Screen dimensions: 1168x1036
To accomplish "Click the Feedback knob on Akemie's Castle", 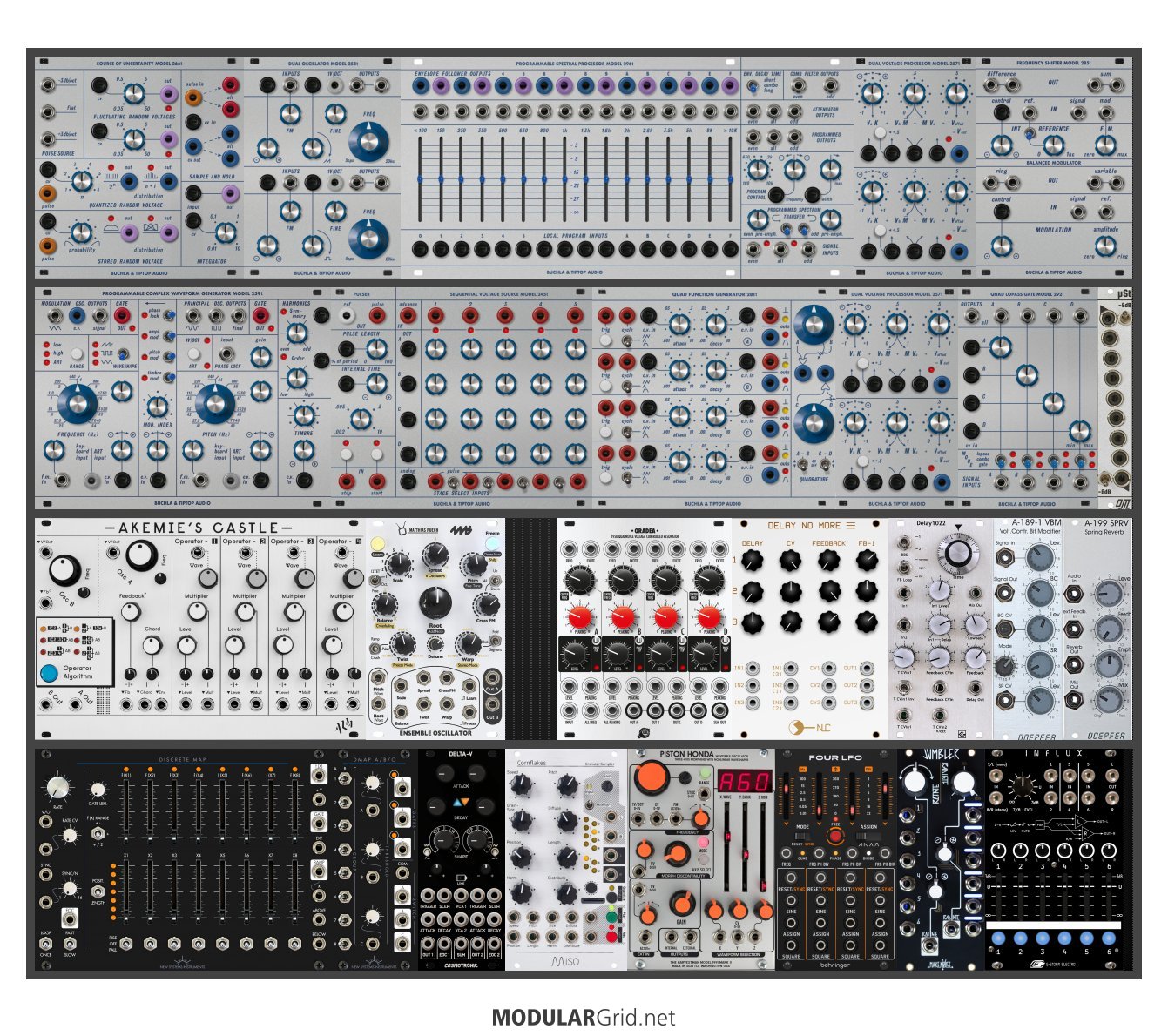I will [129, 611].
